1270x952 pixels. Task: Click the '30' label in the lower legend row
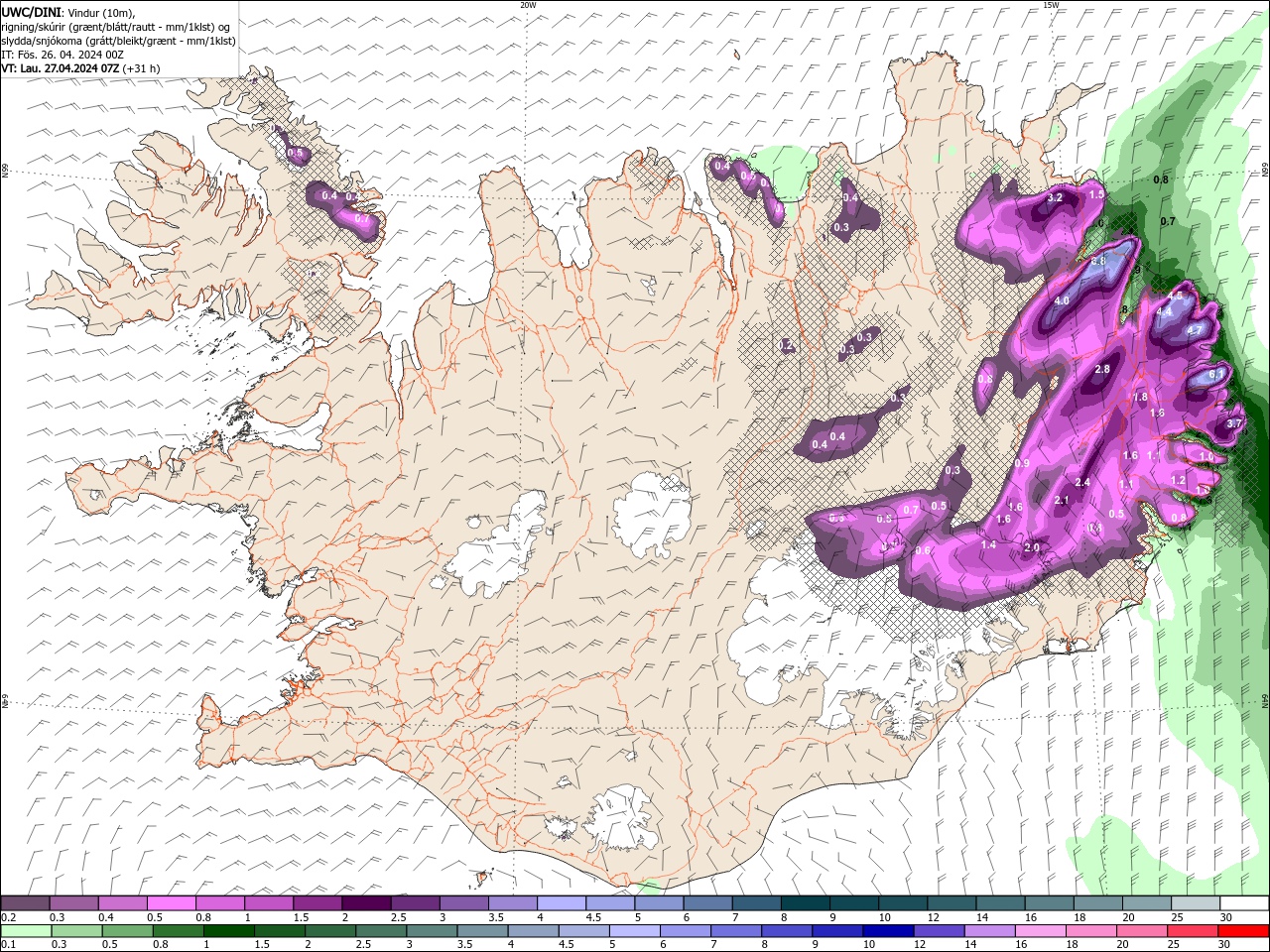(x=1225, y=945)
